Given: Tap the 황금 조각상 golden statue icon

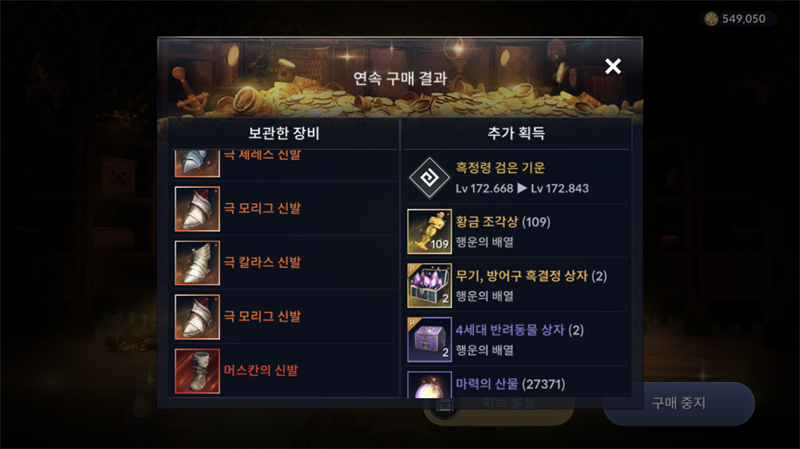Looking at the screenshot, I should click(430, 231).
